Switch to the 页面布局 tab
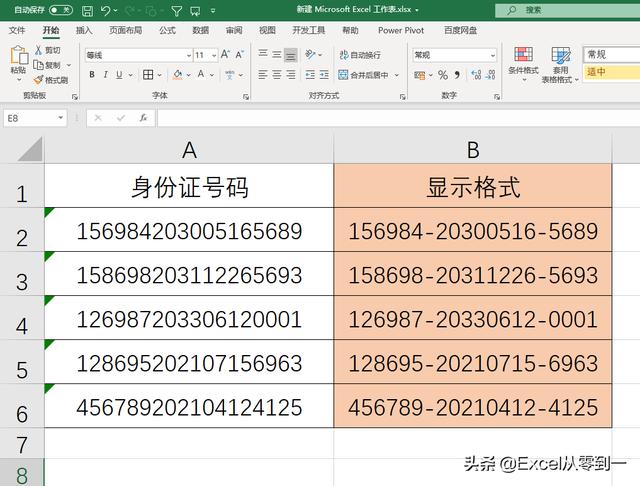 125,30
